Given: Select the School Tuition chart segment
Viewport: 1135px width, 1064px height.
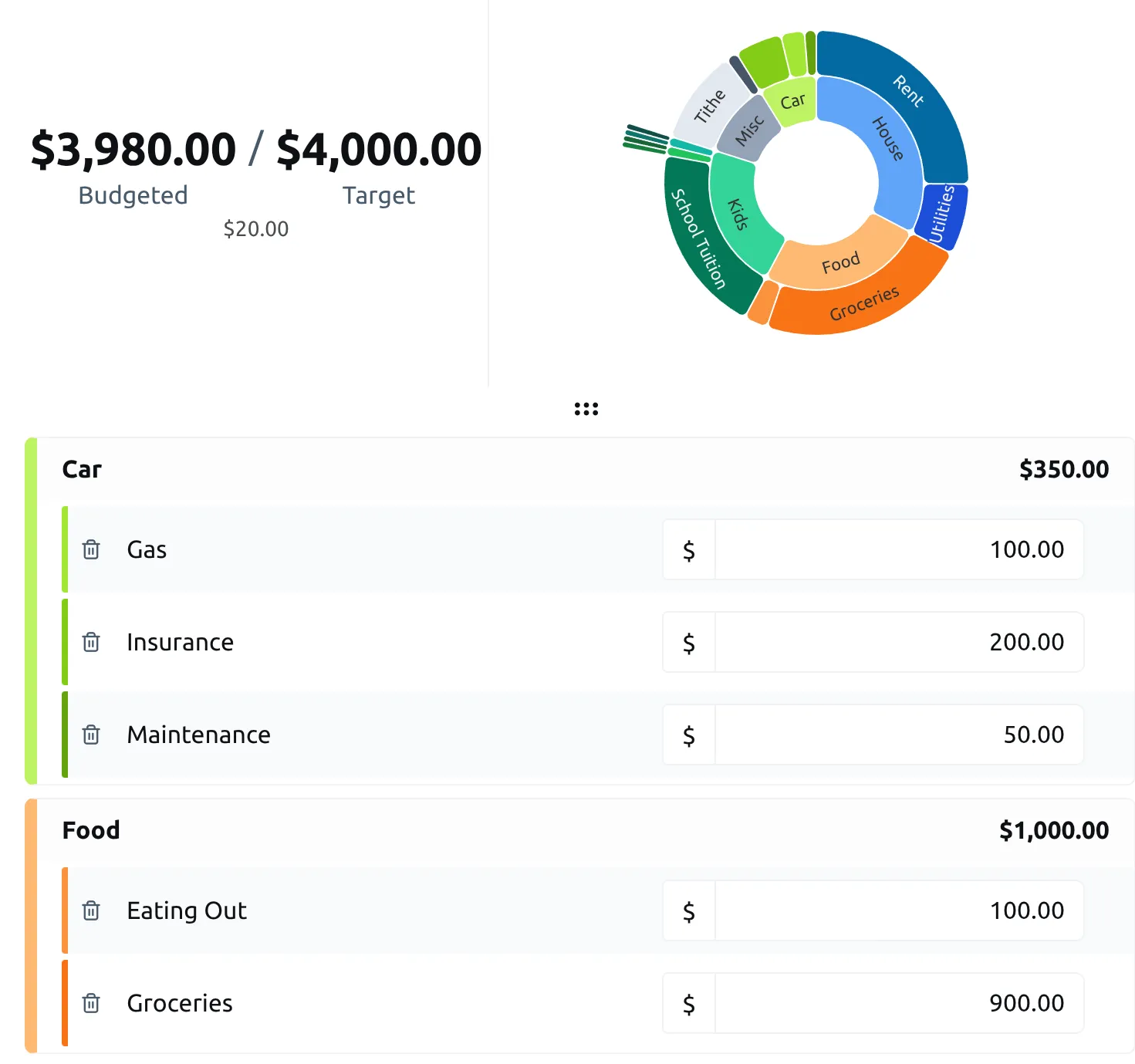Looking at the screenshot, I should (698, 239).
